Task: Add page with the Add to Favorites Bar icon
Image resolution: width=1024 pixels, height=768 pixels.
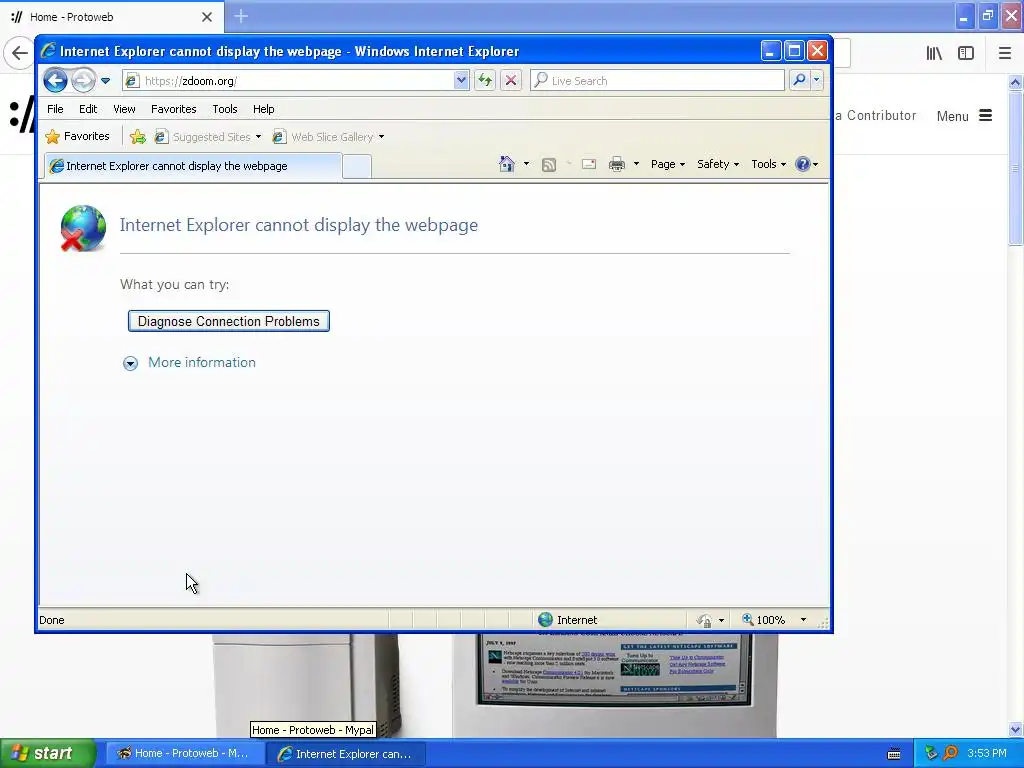Action: 138,136
